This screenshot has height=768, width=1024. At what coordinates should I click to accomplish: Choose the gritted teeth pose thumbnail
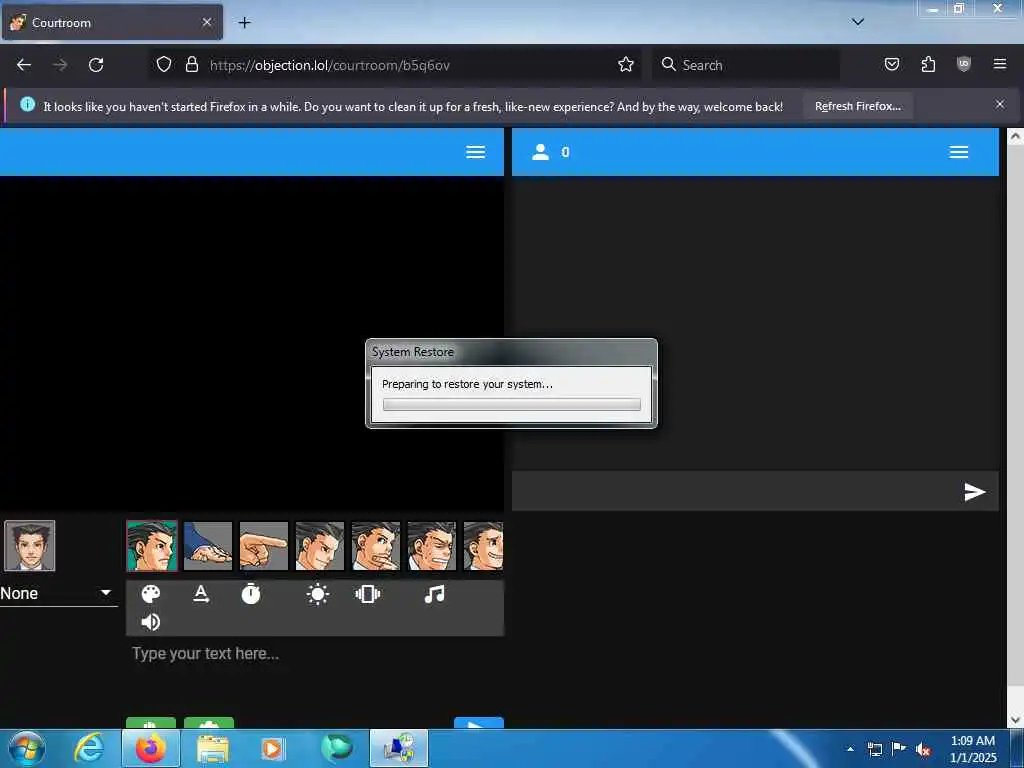[x=432, y=546]
